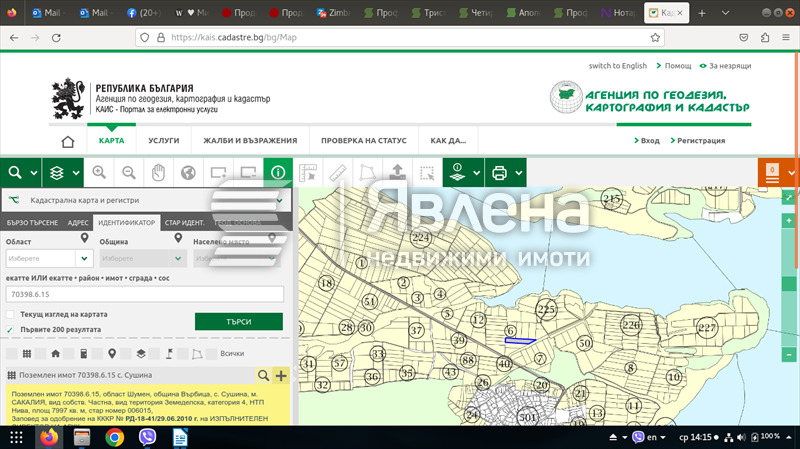This screenshot has height=449, width=800.
Task: Add parcel 70398.6.15 using plus icon
Action: (280, 375)
